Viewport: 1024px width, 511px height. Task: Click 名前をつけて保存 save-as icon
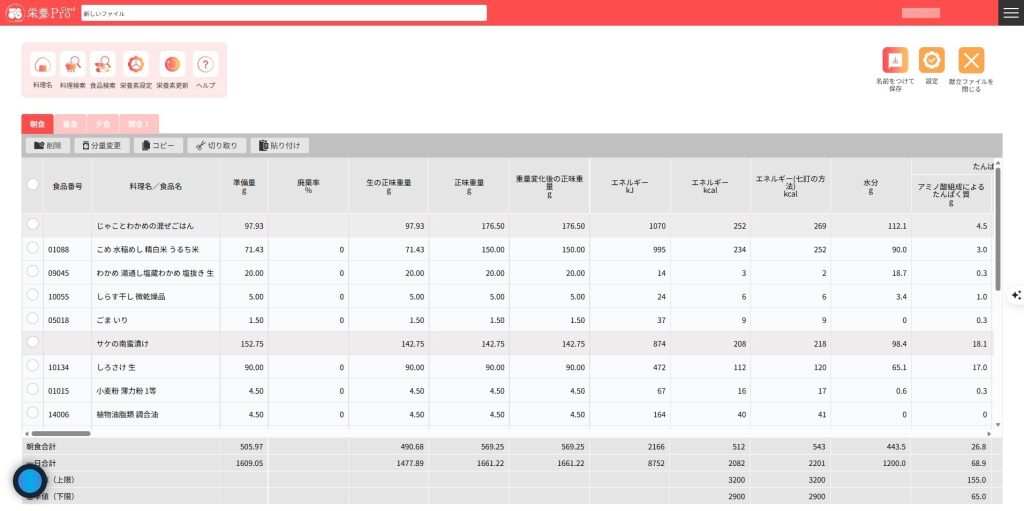895,61
